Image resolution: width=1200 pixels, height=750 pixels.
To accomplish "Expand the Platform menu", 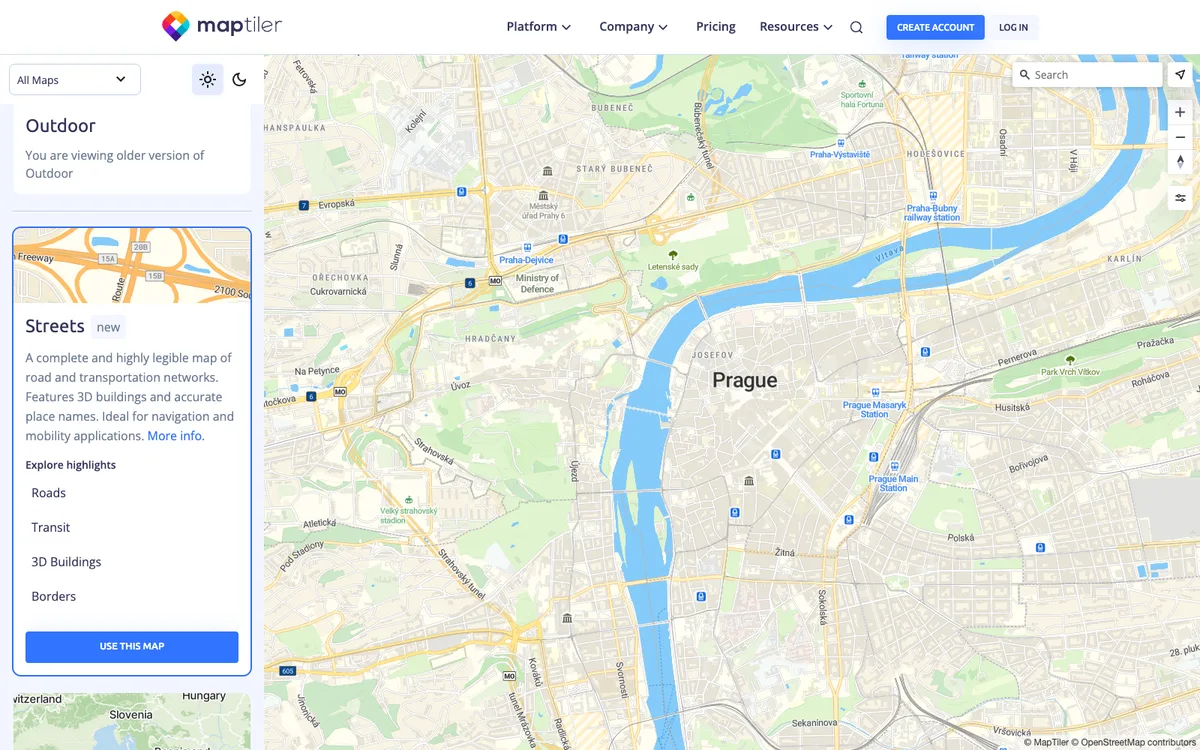I will point(539,27).
